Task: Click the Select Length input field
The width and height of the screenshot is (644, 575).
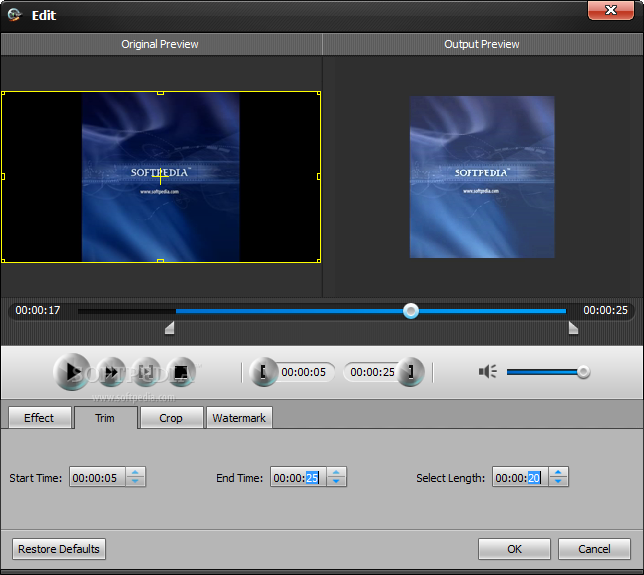Action: pyautogui.click(x=520, y=477)
